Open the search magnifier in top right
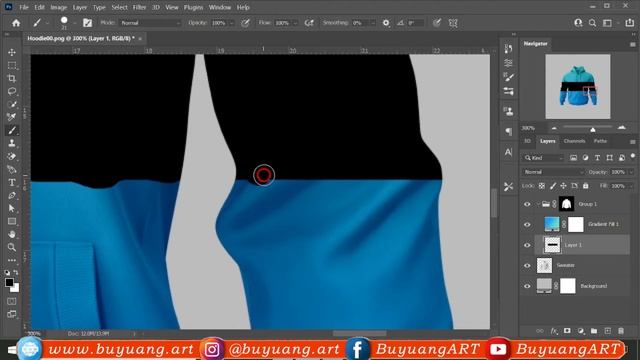 pos(592,23)
